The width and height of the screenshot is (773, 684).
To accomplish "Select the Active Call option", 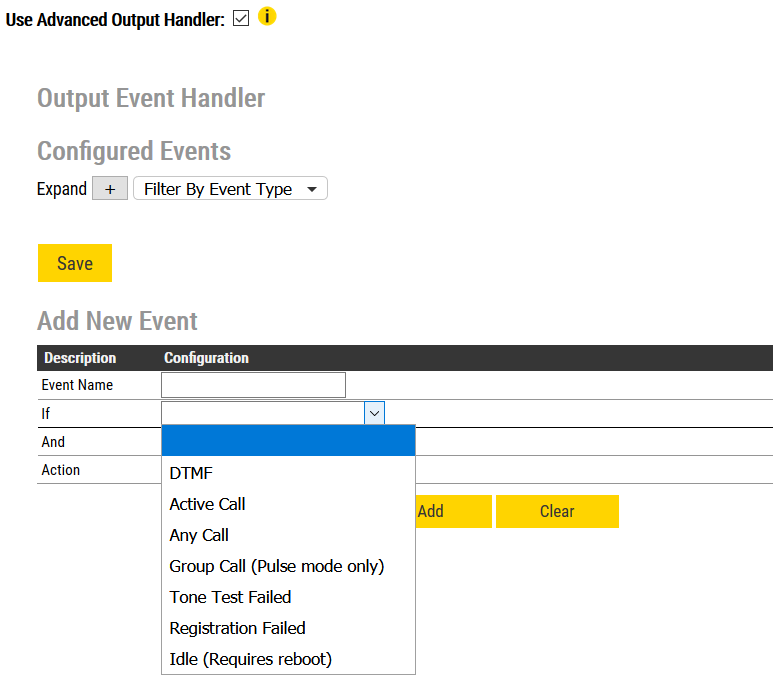I will tap(207, 504).
